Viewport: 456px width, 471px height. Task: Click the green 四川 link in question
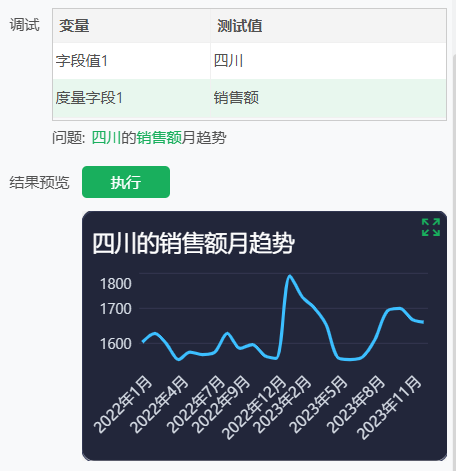click(106, 138)
